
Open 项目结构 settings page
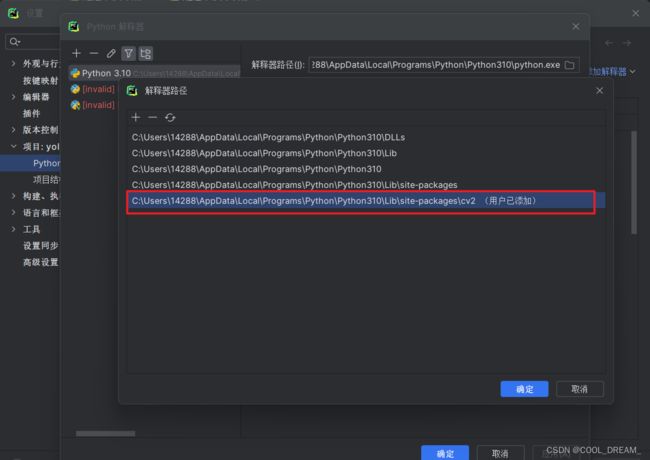click(46, 179)
